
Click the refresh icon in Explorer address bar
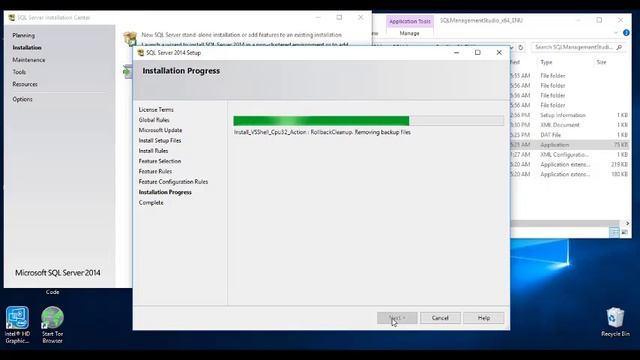click(521, 47)
